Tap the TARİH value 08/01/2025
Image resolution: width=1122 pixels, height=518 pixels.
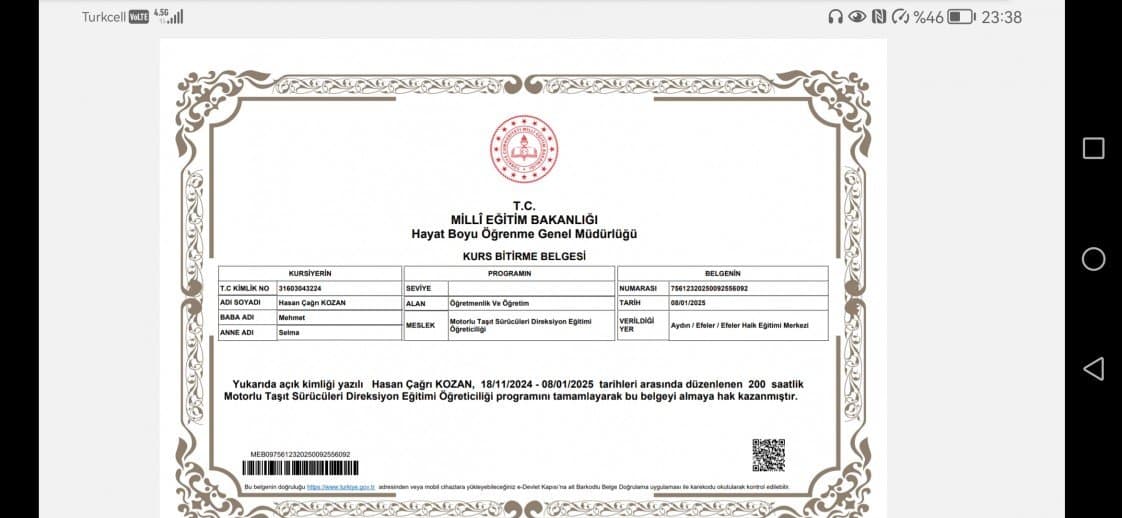pos(688,303)
